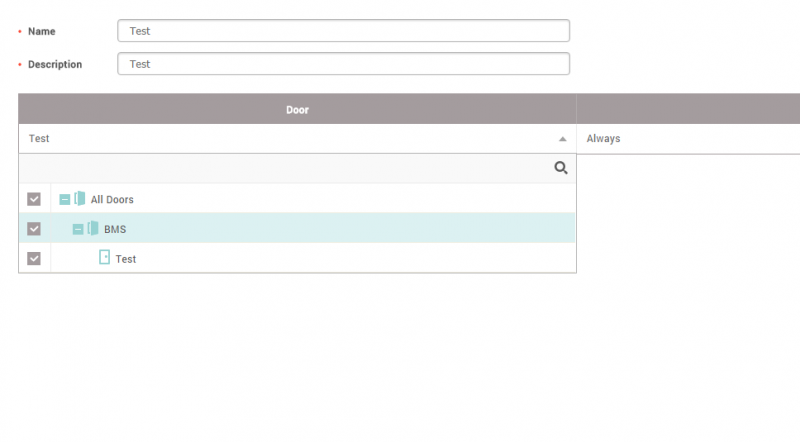The image size is (800, 442).
Task: Click into the Description text field
Action: click(343, 64)
